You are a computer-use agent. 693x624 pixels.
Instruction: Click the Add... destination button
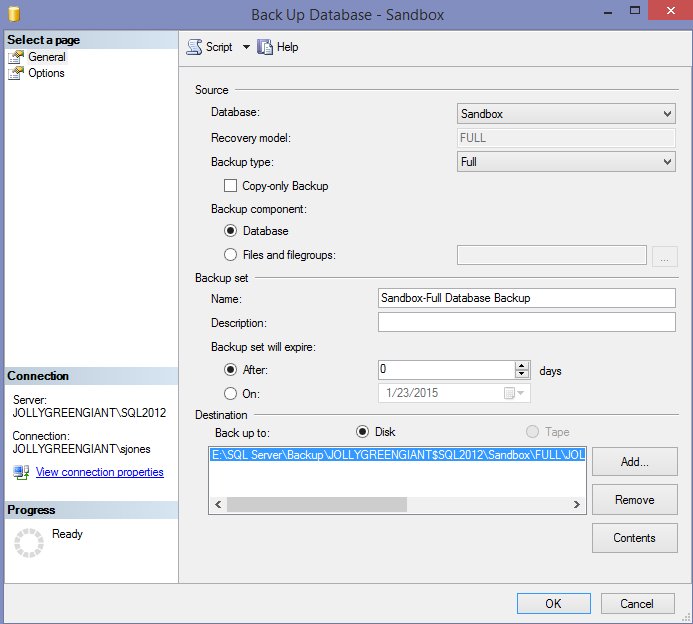634,462
